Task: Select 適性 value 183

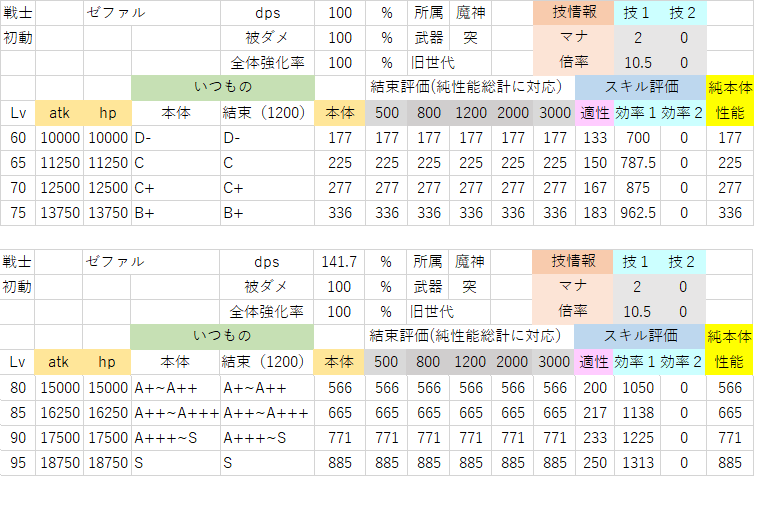Action: (594, 213)
